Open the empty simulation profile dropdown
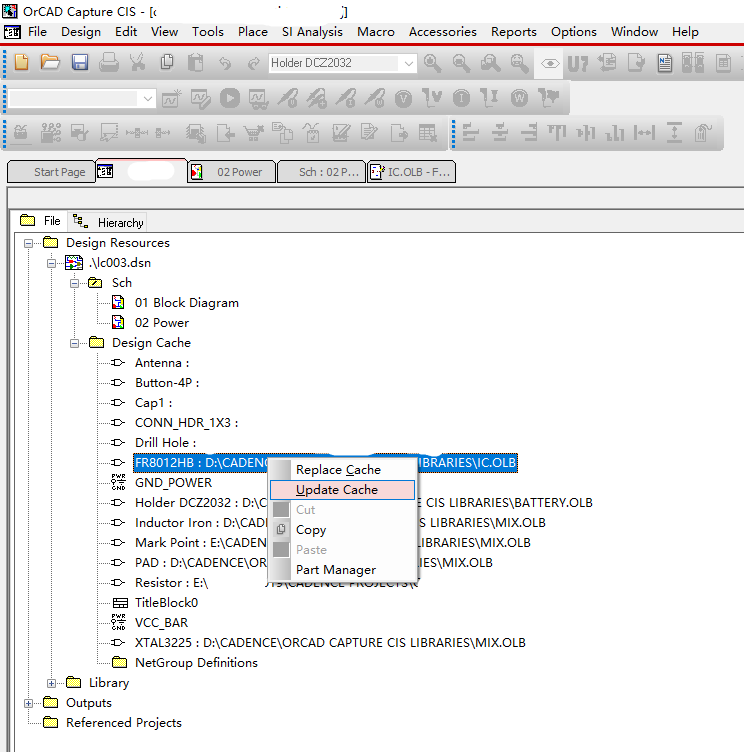The width and height of the screenshot is (744, 752). pyautogui.click(x=148, y=99)
